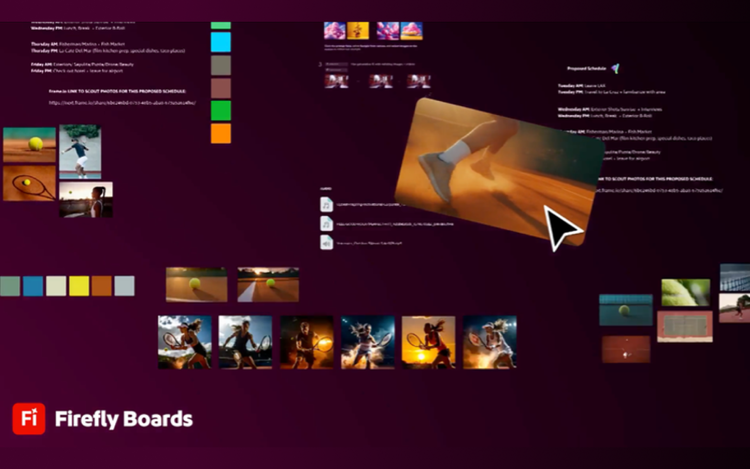Screen dimensions: 750x469
Task: Click the sunset tennis court thumbnail
Action: [x=268, y=284]
